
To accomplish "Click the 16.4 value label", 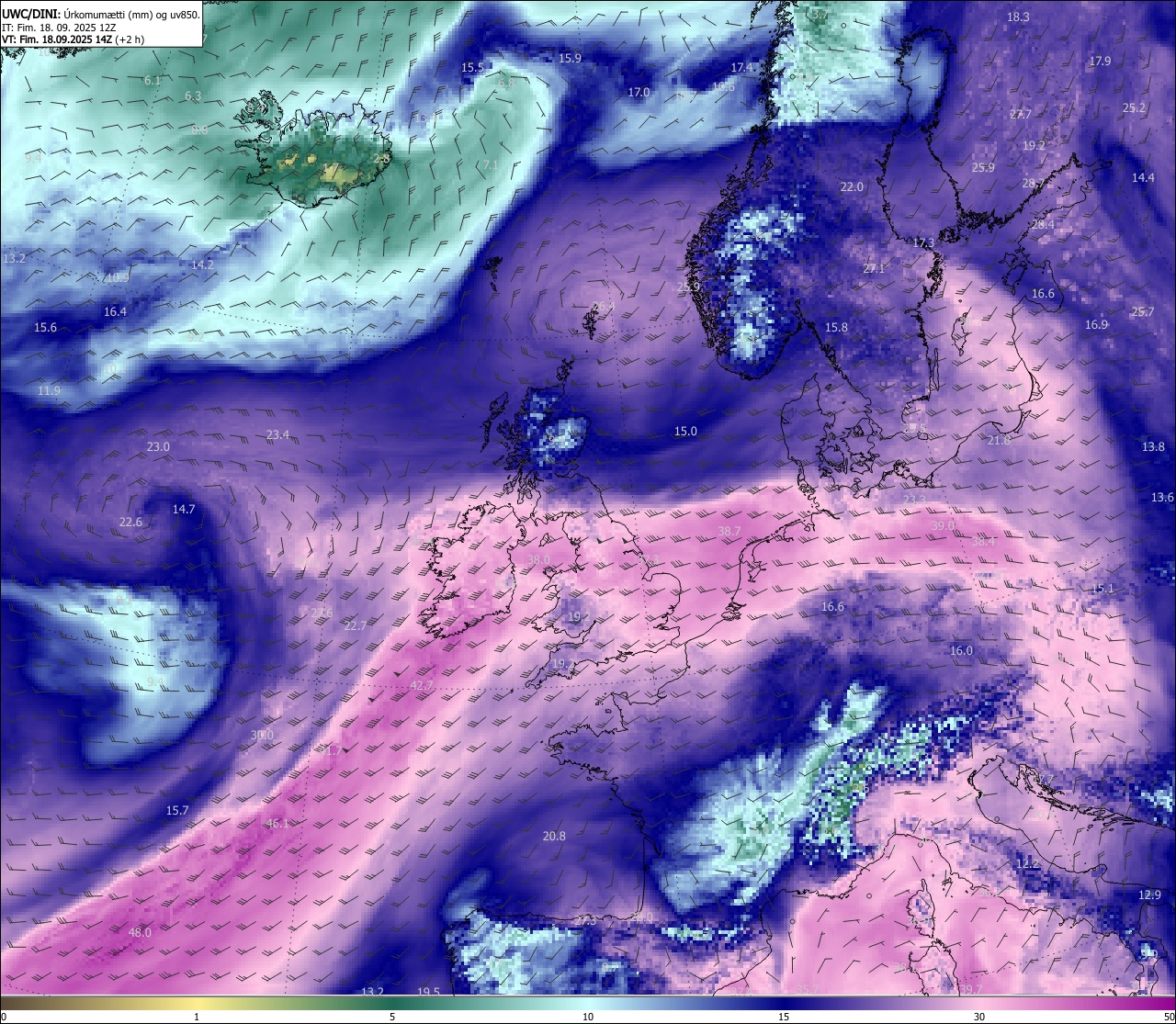I will 115,311.
